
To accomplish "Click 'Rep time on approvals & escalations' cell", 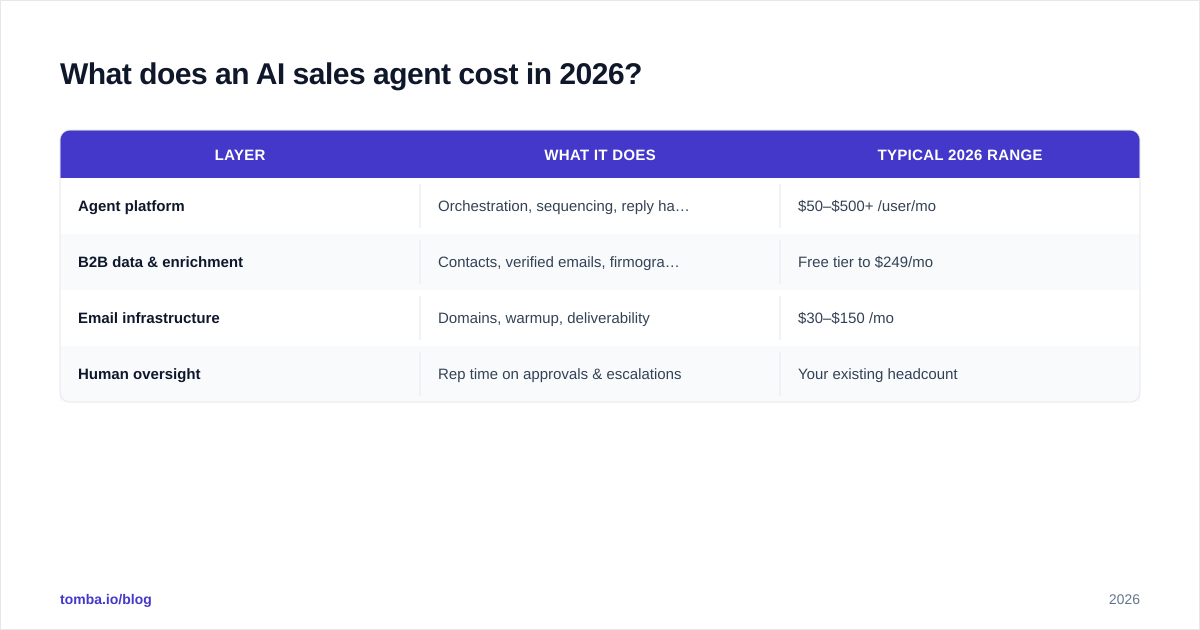I will click(x=600, y=374).
